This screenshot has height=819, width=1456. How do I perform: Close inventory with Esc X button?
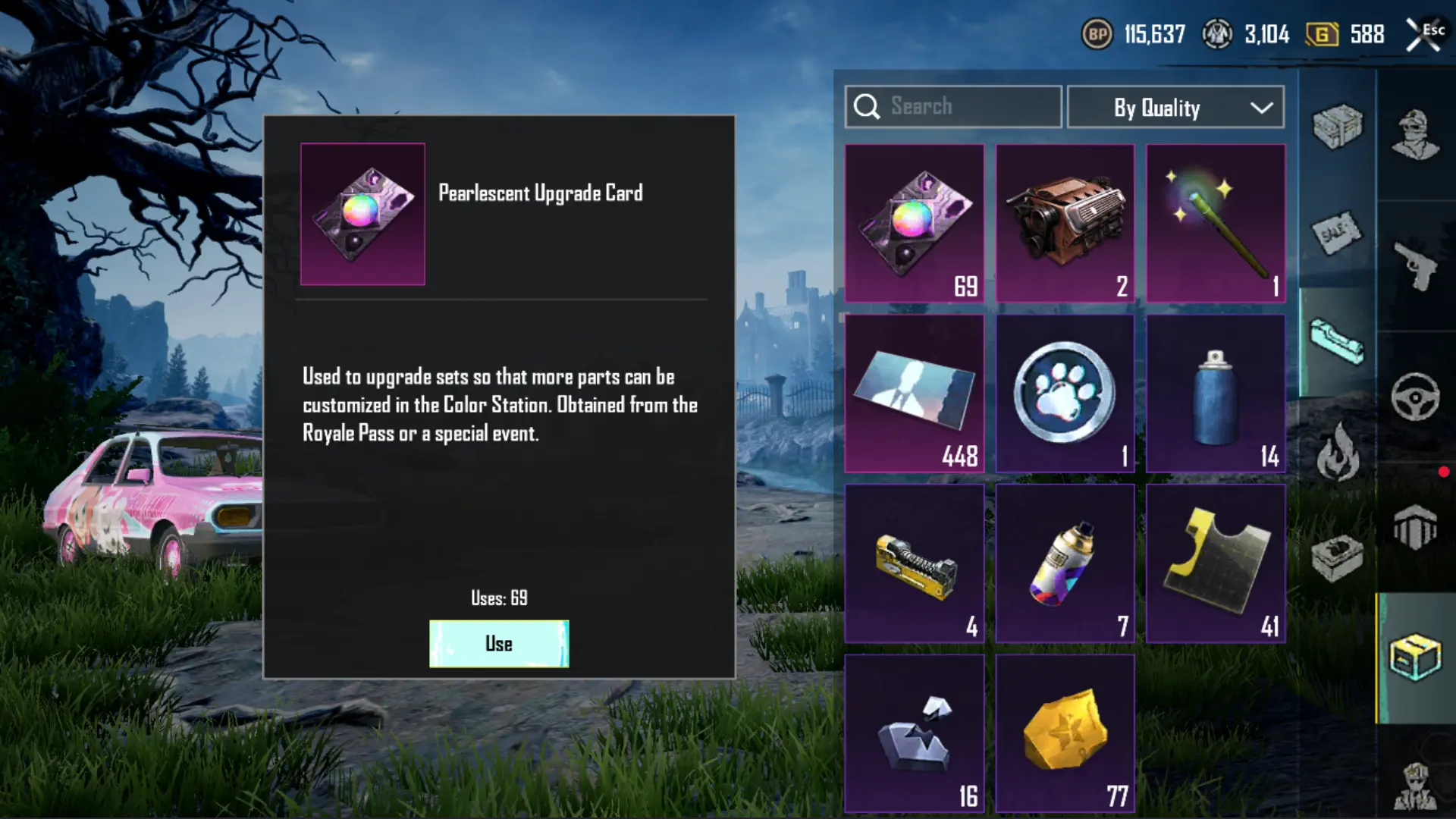1424,35
